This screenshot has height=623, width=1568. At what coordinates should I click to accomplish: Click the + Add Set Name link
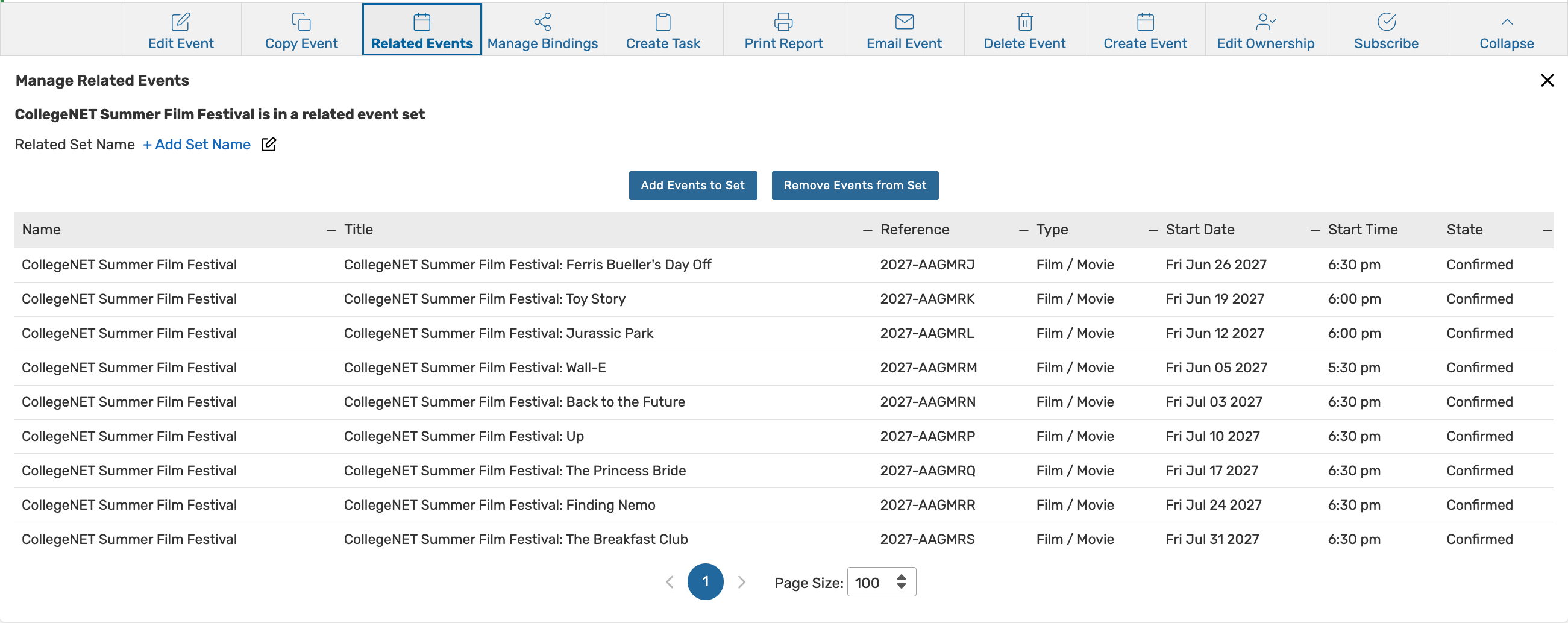click(x=196, y=144)
